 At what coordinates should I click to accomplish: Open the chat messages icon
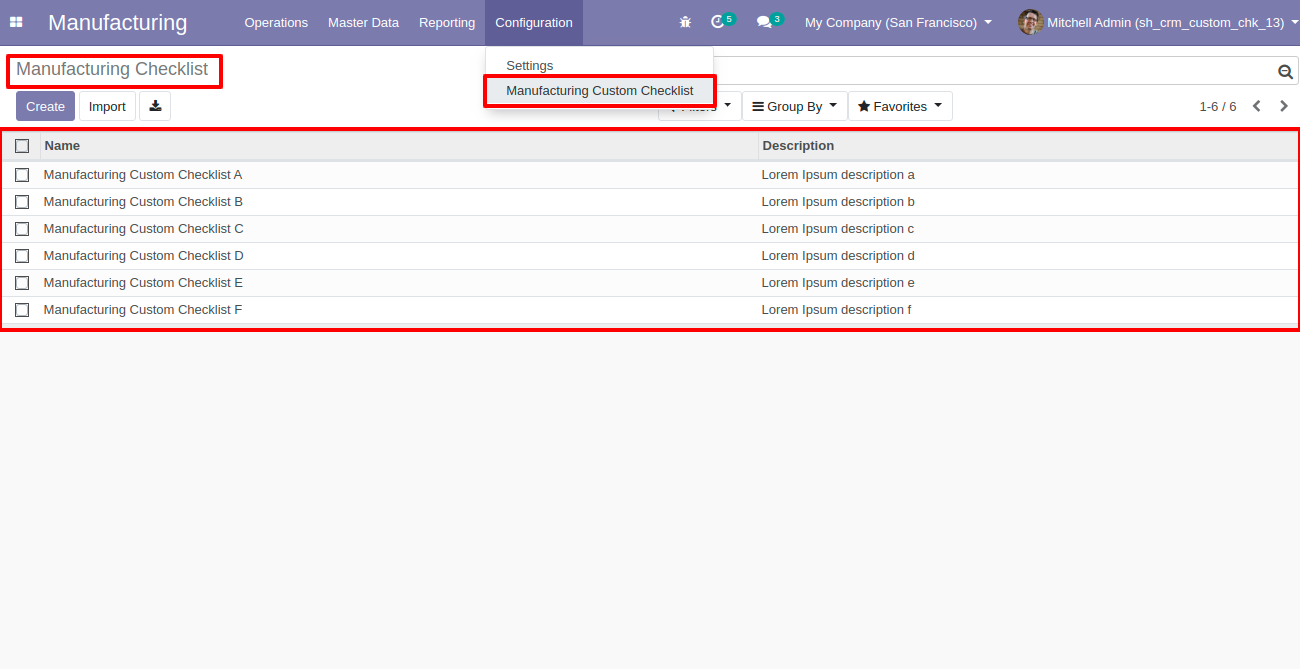click(x=764, y=22)
